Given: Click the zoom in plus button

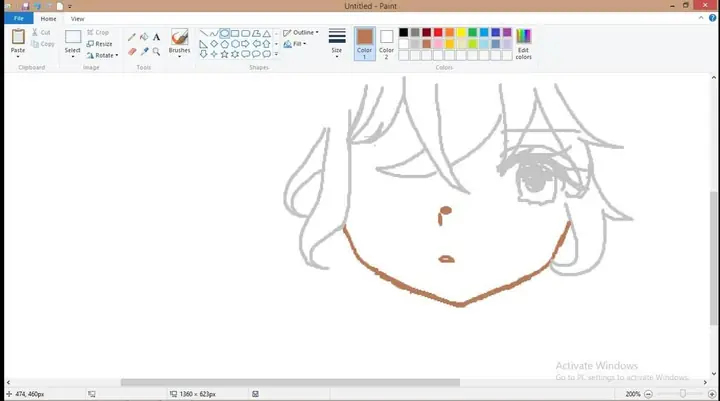Looking at the screenshot, I should [x=712, y=394].
